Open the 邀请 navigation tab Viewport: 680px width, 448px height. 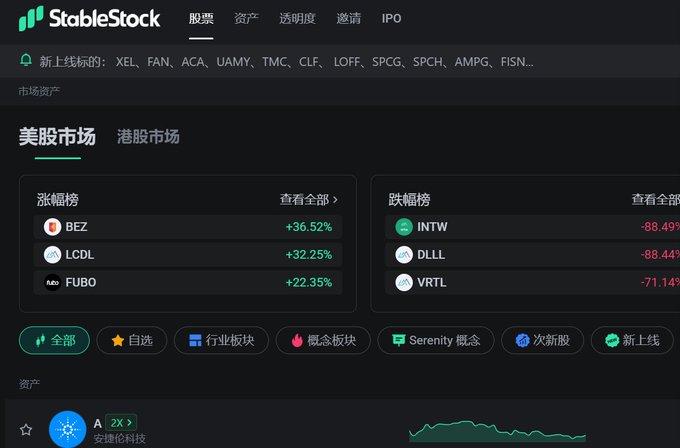click(x=349, y=19)
